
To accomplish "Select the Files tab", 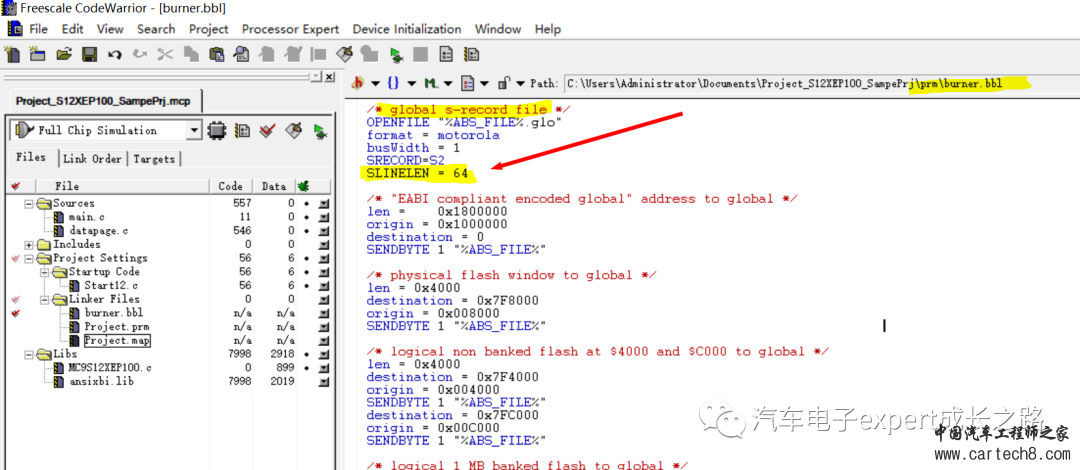I will click(31, 157).
